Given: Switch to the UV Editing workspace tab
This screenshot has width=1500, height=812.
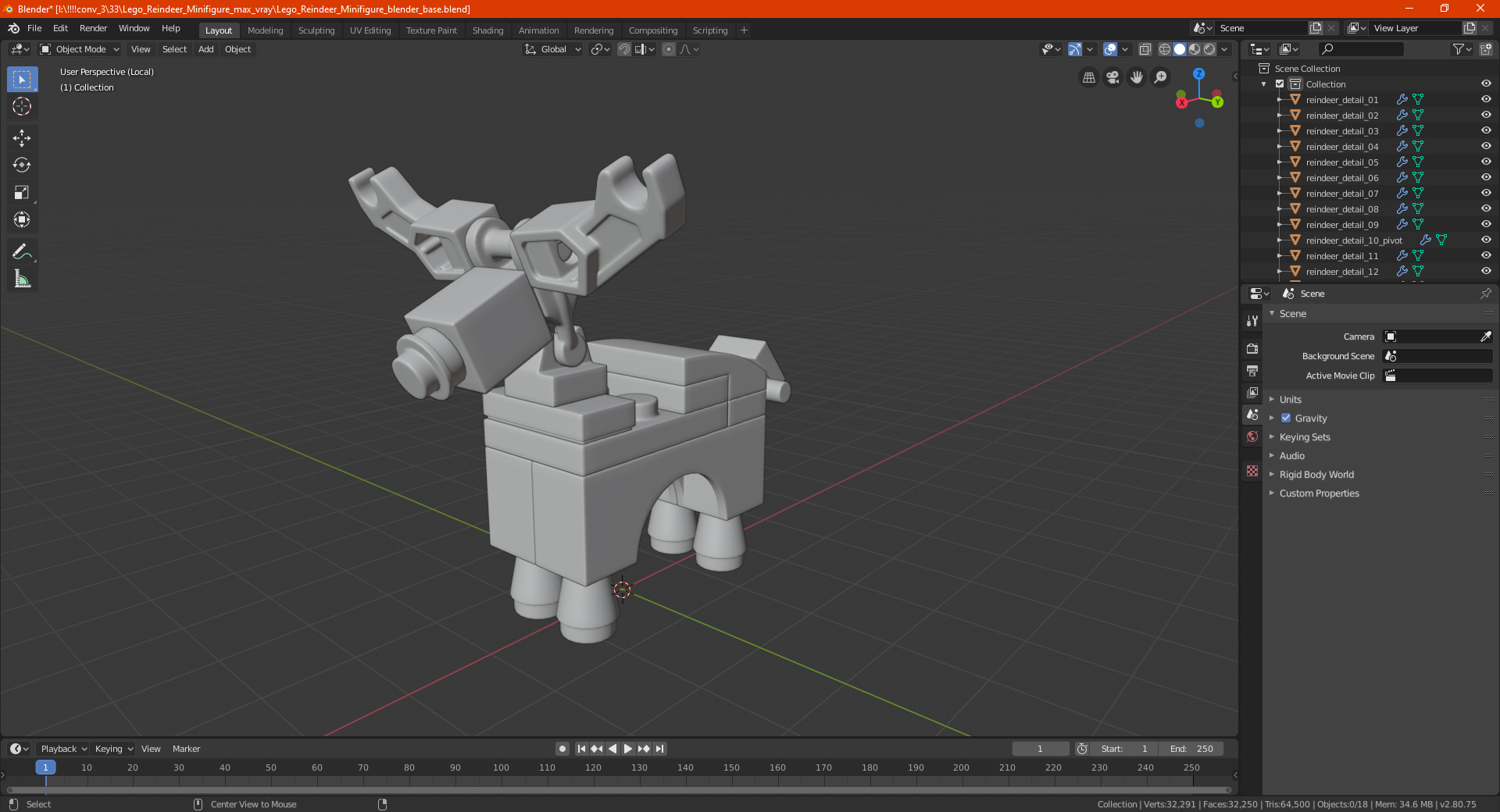Looking at the screenshot, I should pos(370,30).
